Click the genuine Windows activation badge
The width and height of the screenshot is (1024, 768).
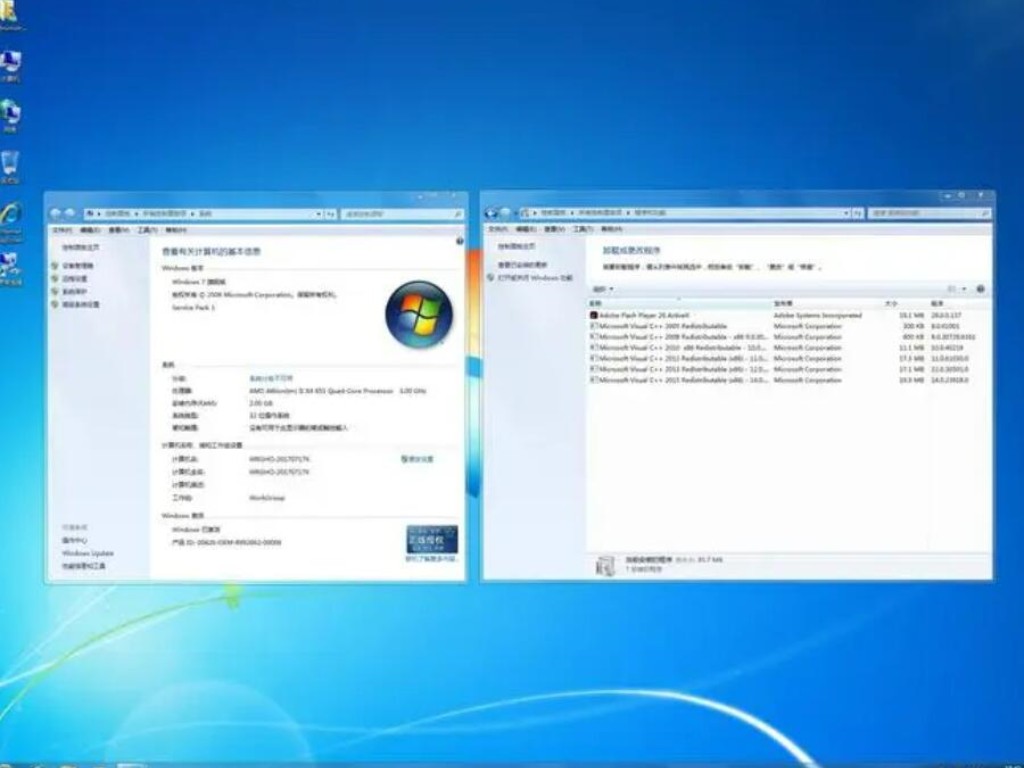click(x=434, y=537)
